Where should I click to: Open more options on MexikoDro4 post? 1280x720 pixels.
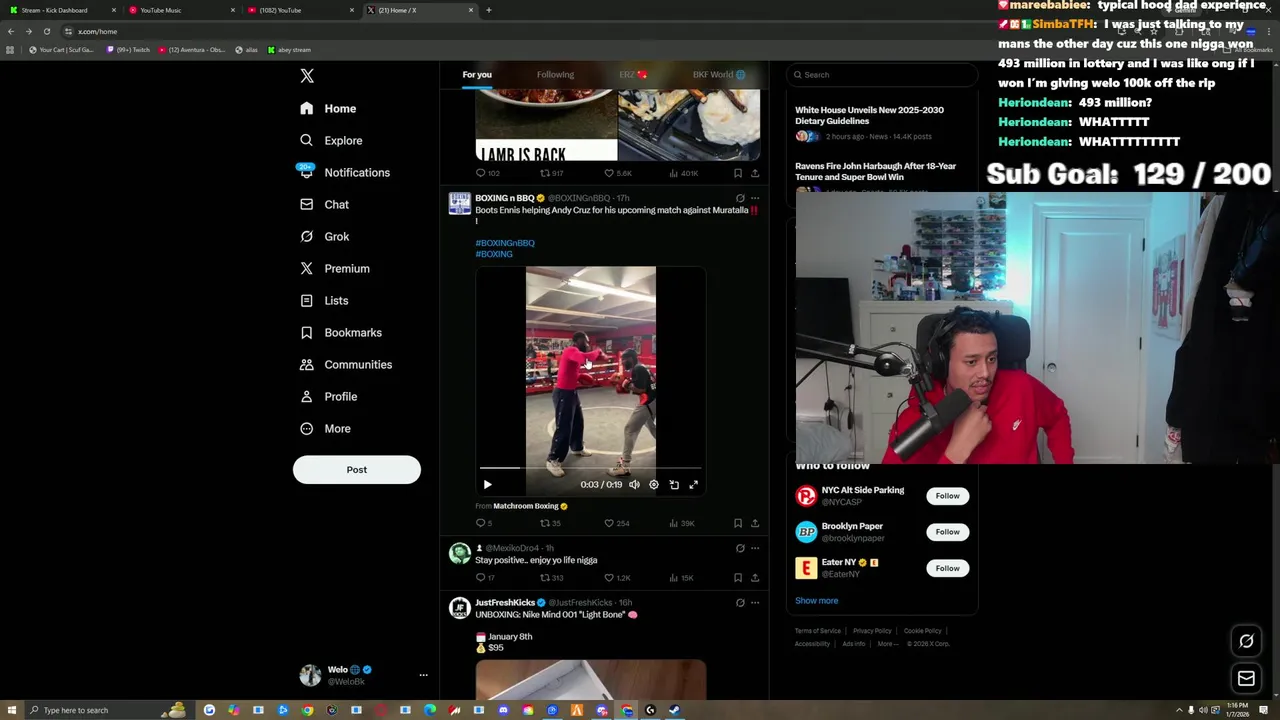point(755,548)
